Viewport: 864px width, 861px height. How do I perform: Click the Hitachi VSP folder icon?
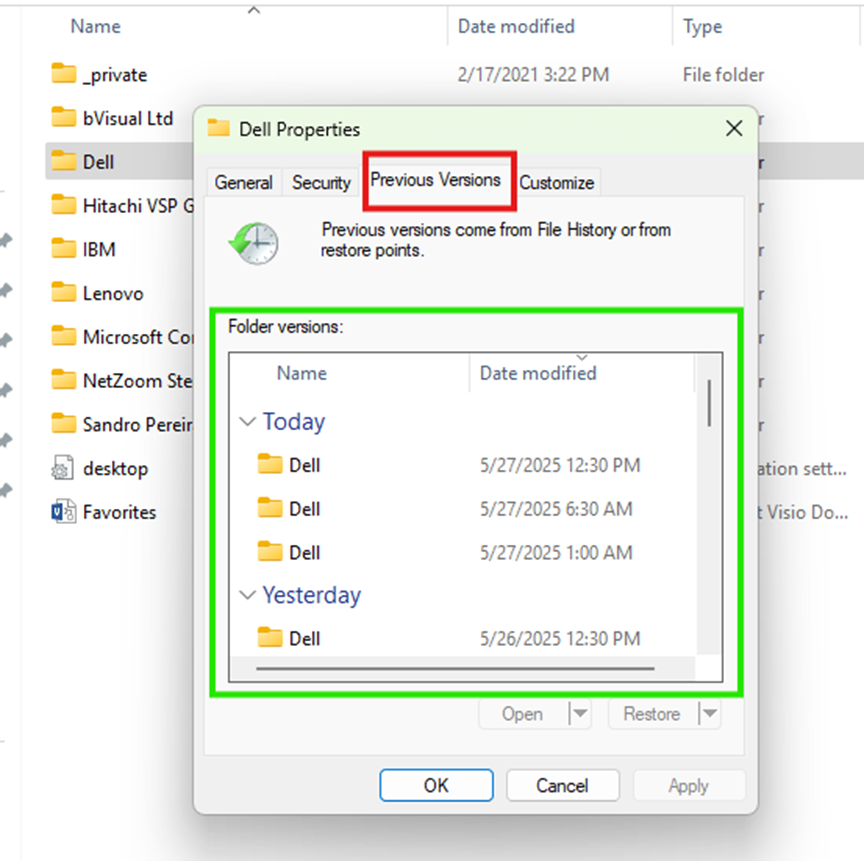pyautogui.click(x=63, y=204)
